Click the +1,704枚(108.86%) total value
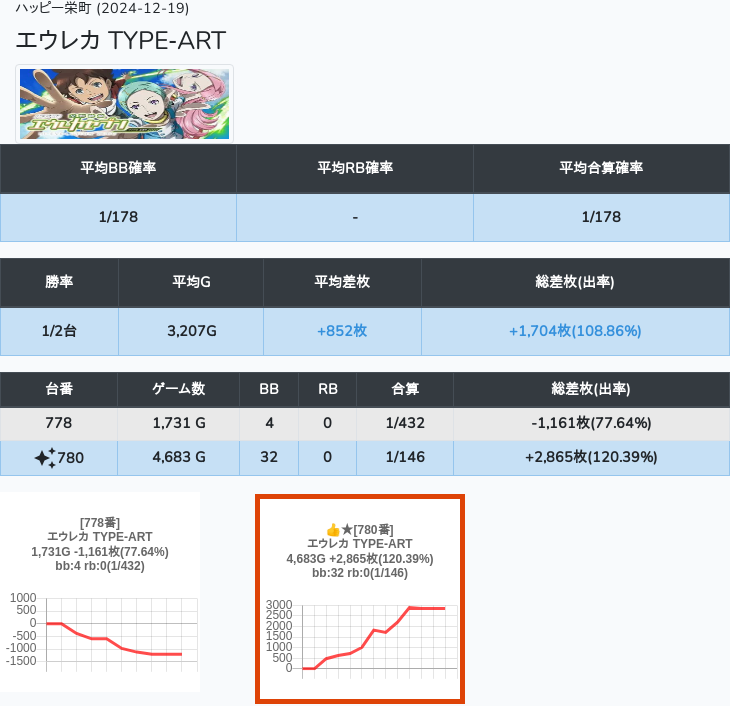The height and width of the screenshot is (706, 730). click(575, 331)
